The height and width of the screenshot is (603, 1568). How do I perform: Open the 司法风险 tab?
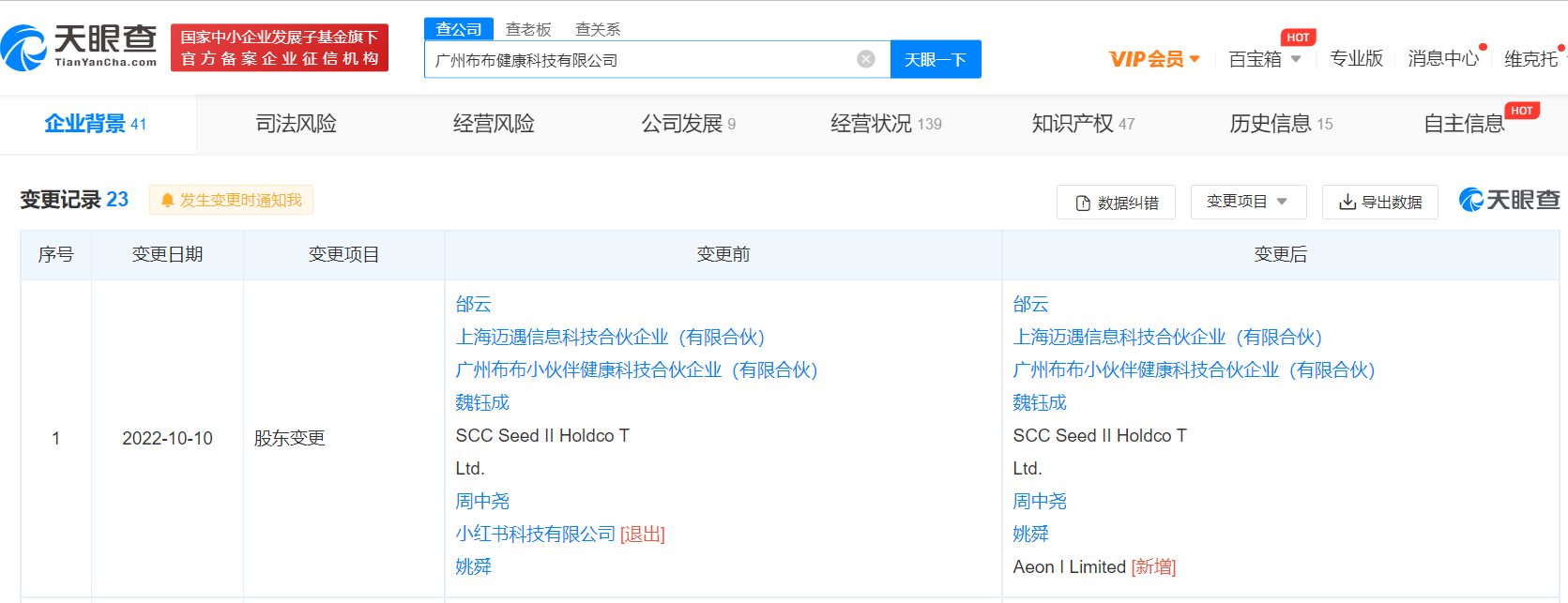[x=297, y=124]
